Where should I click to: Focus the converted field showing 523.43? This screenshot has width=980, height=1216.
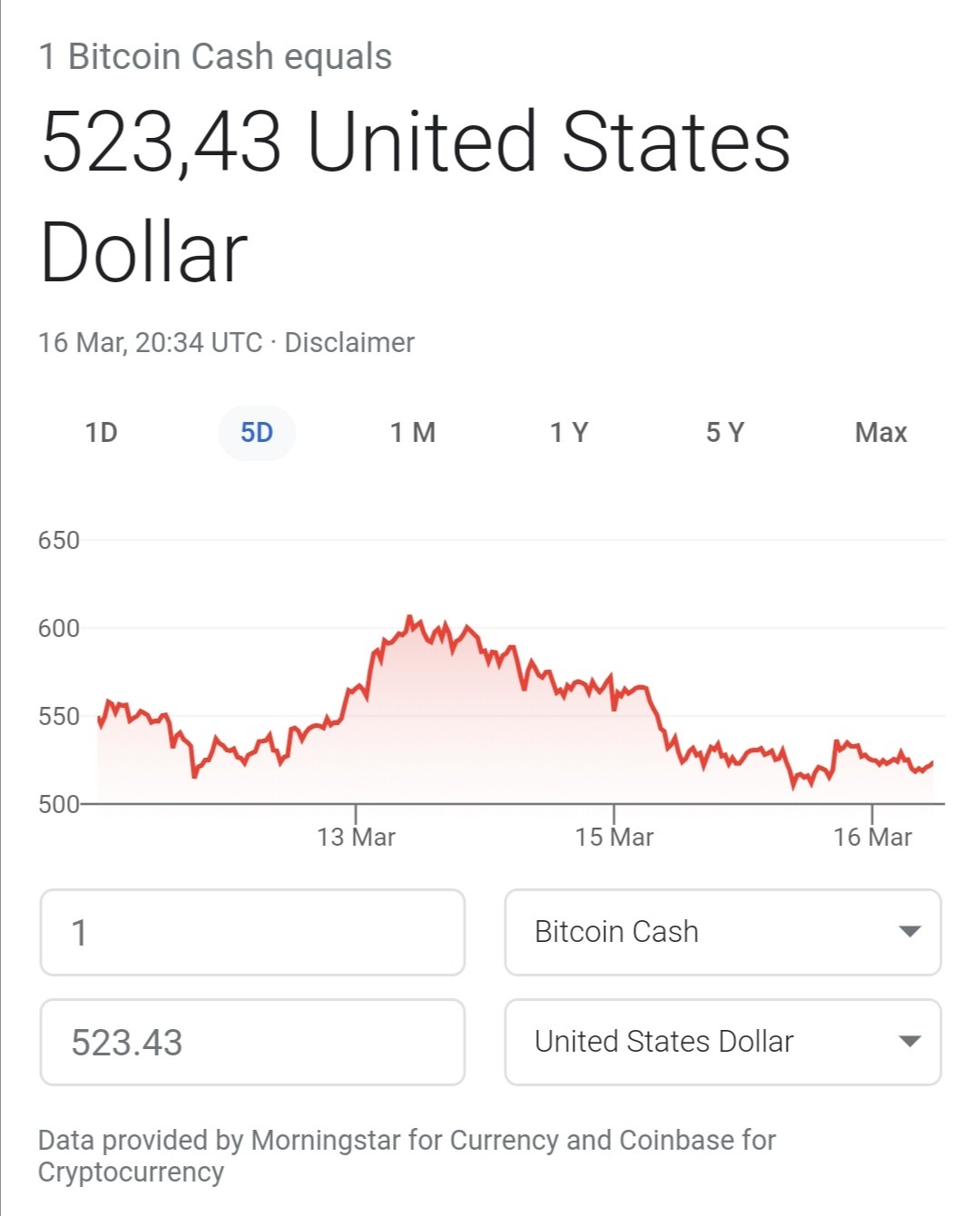click(x=253, y=1042)
